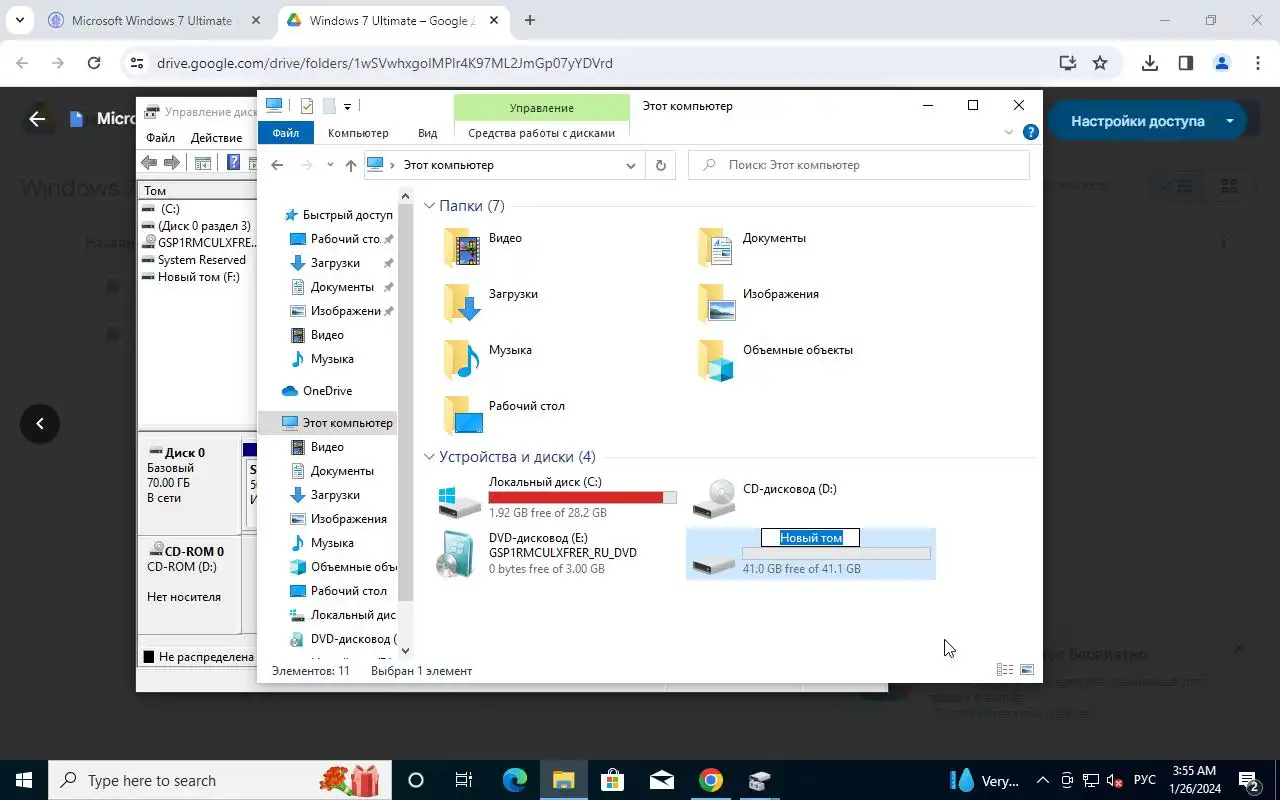Click the console tree icon in Disk Management toolbar
This screenshot has height=800, width=1280.
point(203,163)
